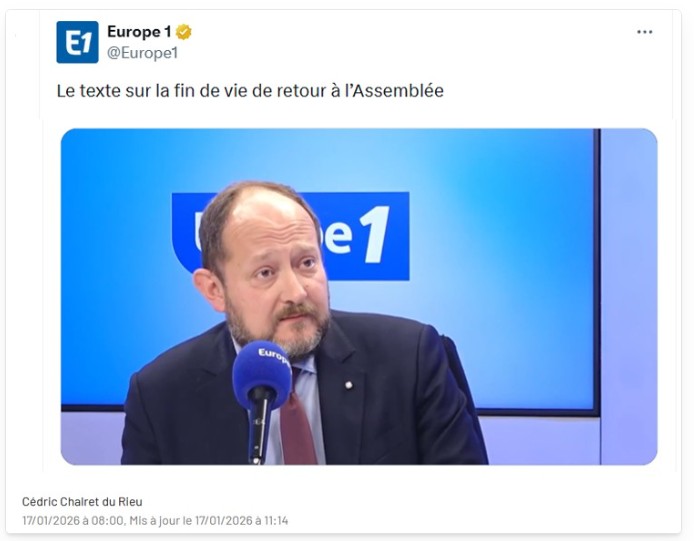Click the Mis à jour 11:14 timestamp
Screen dimensions: 694x541
208,520
